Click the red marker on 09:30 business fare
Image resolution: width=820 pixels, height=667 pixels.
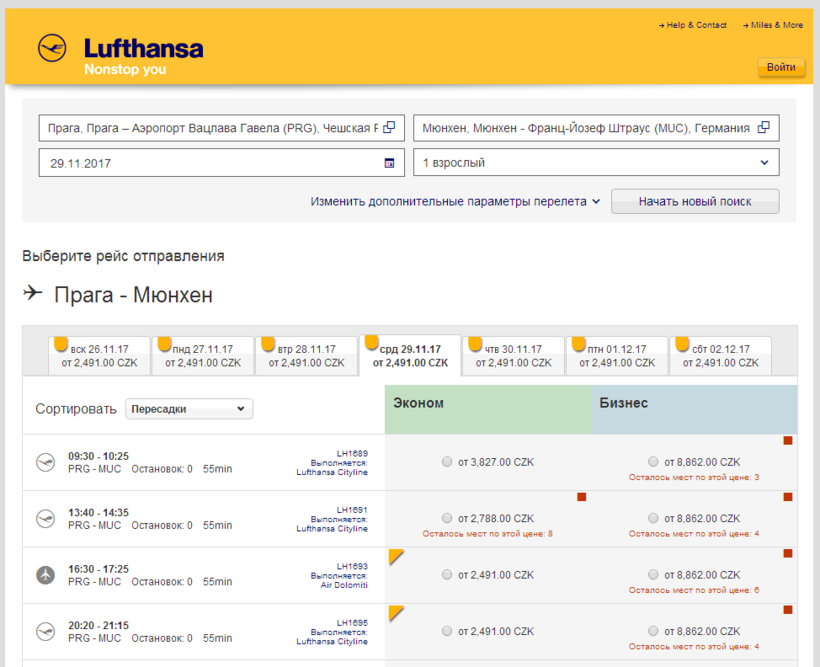coord(788,440)
